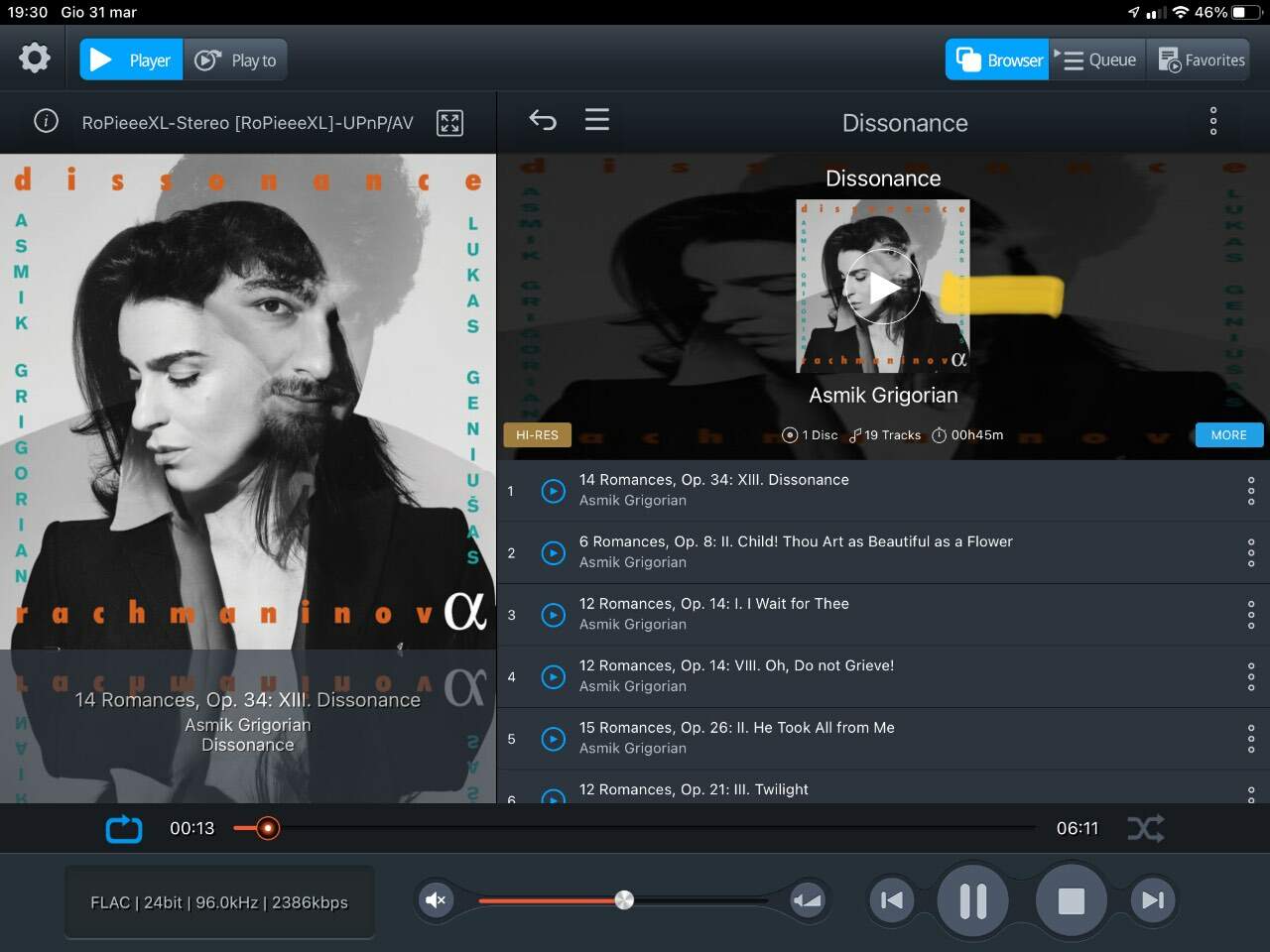Open the Favorites tab
The image size is (1270, 952).
click(1201, 59)
